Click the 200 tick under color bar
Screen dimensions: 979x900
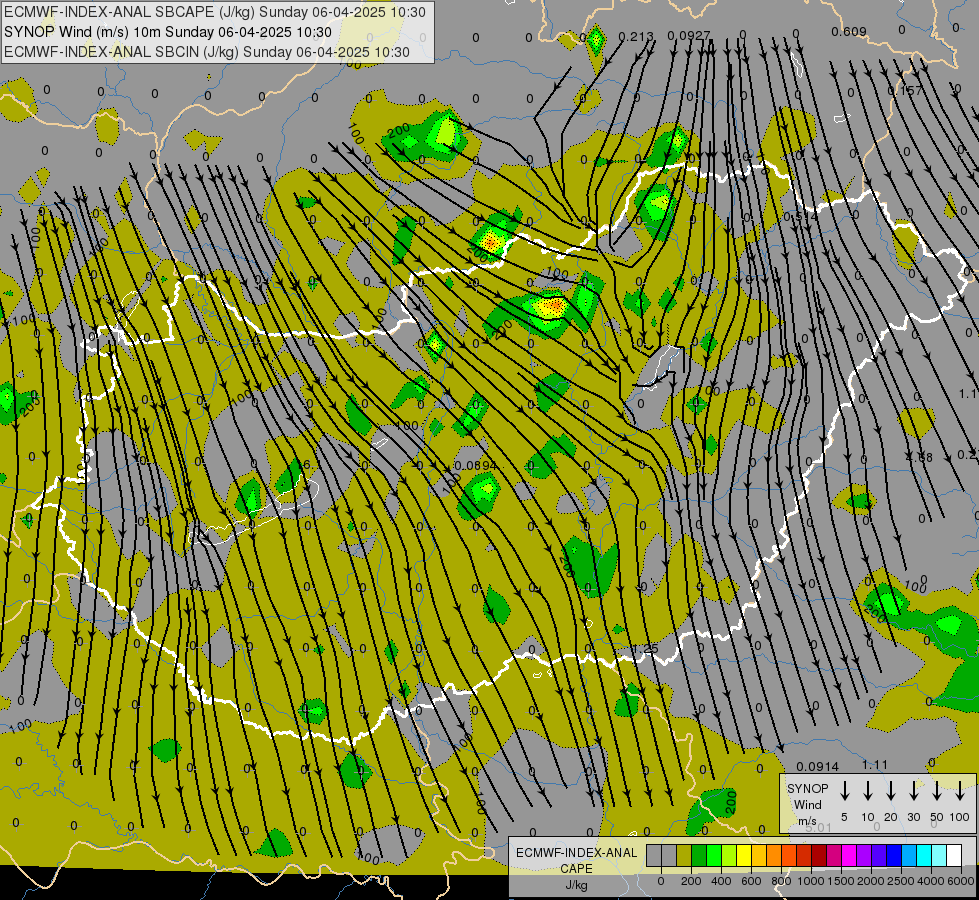pos(691,881)
